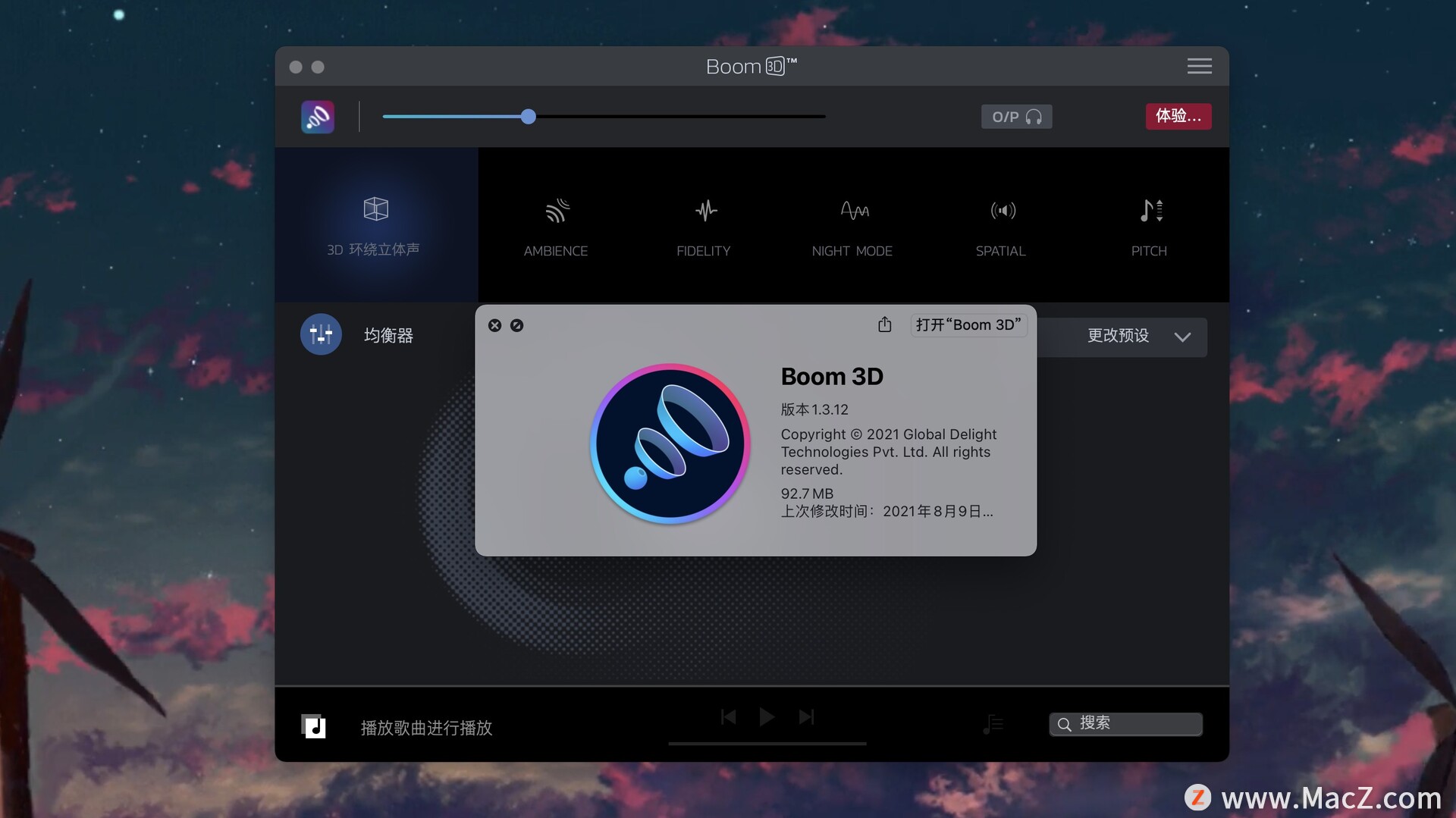Click the Spatial speaker icon
This screenshot has height=818, width=1456.
[x=1003, y=210]
